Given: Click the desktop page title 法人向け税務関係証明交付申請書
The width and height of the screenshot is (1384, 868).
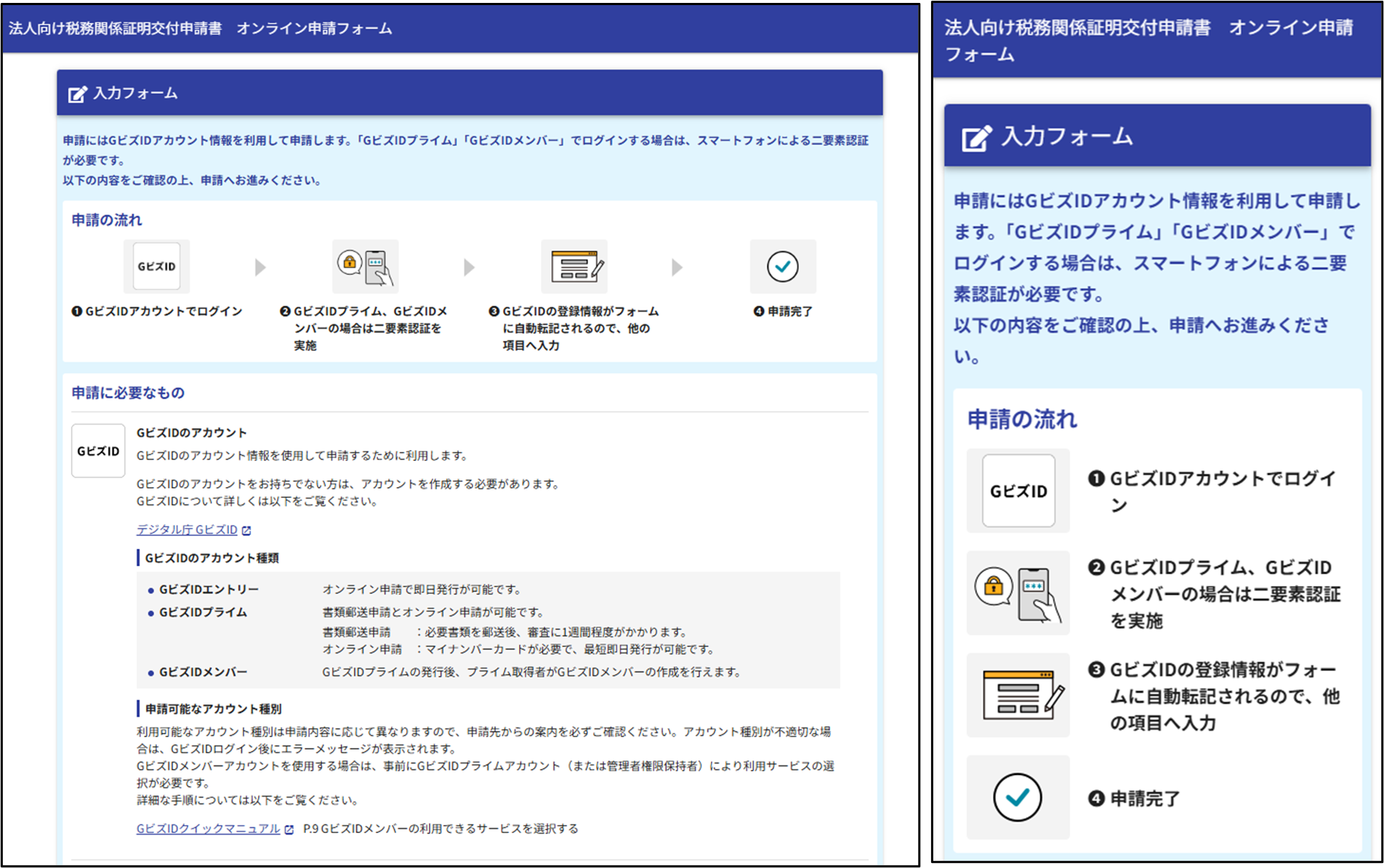Looking at the screenshot, I should [x=116, y=28].
